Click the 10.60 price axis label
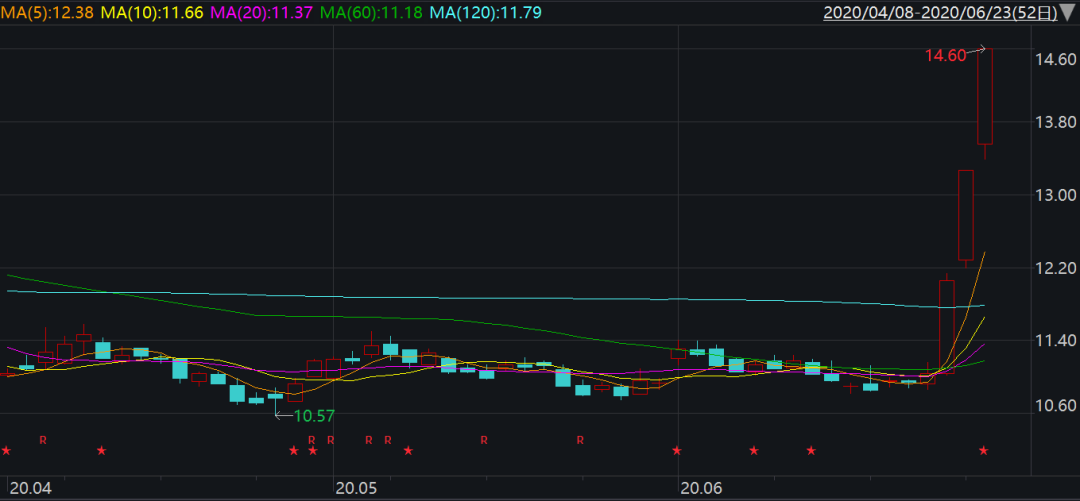The width and height of the screenshot is (1080, 501). tap(1057, 405)
